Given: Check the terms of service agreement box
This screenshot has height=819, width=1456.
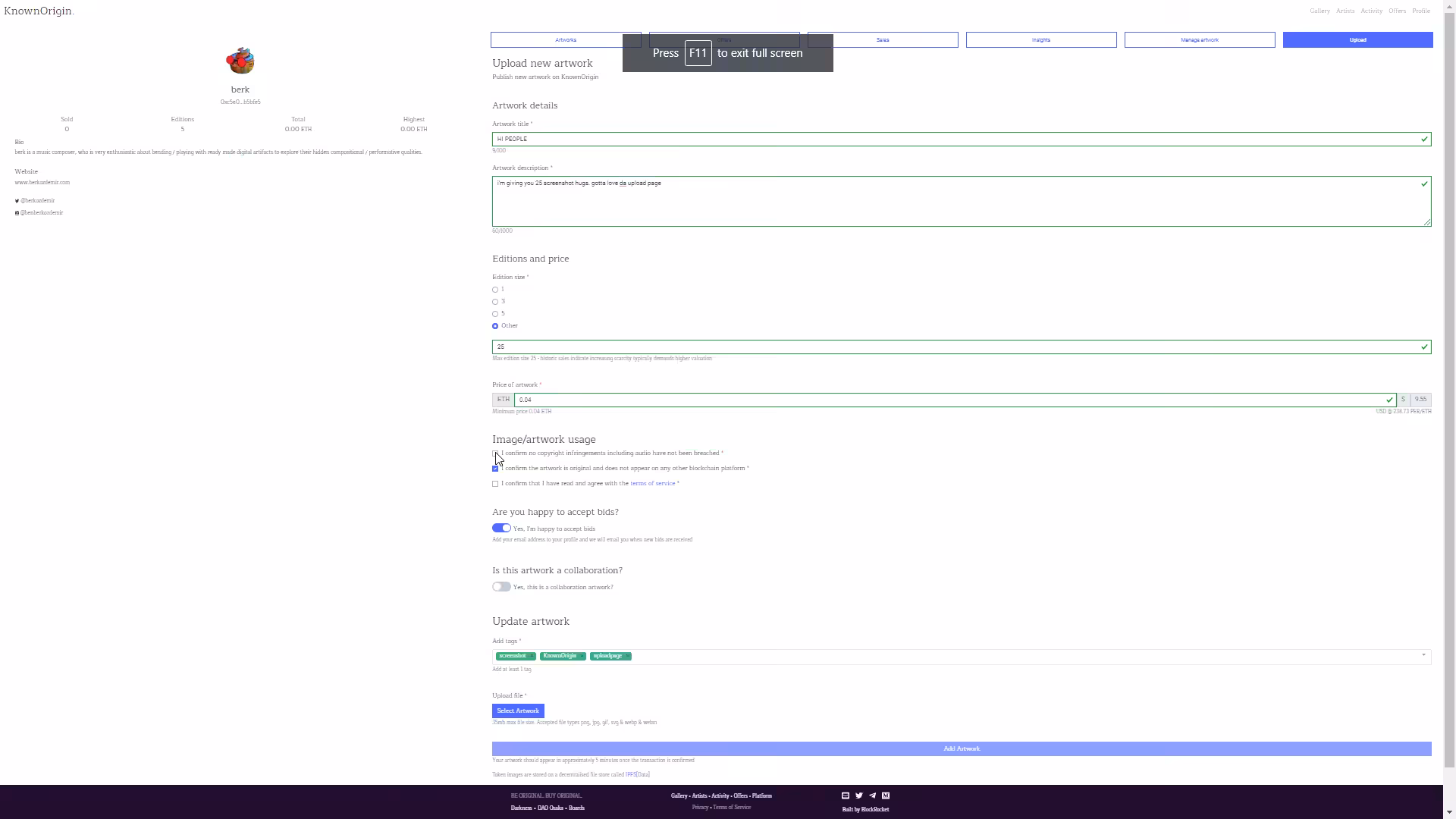Looking at the screenshot, I should (x=495, y=484).
